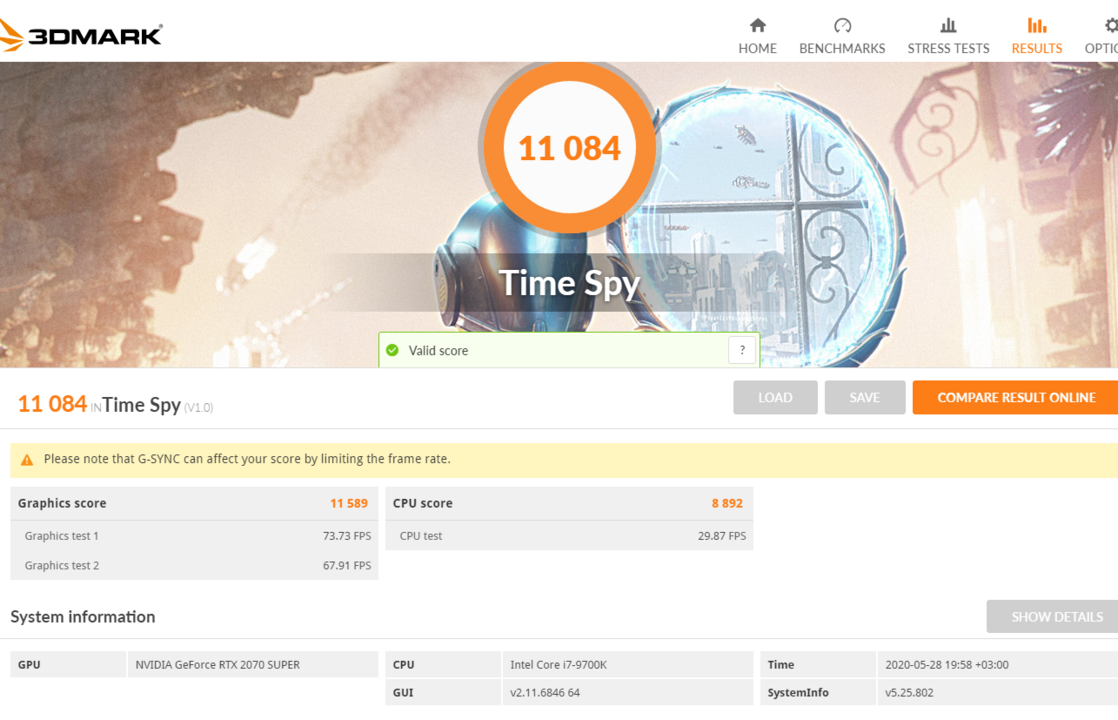Click the CPU score header label
The height and width of the screenshot is (720, 1118).
(x=422, y=503)
